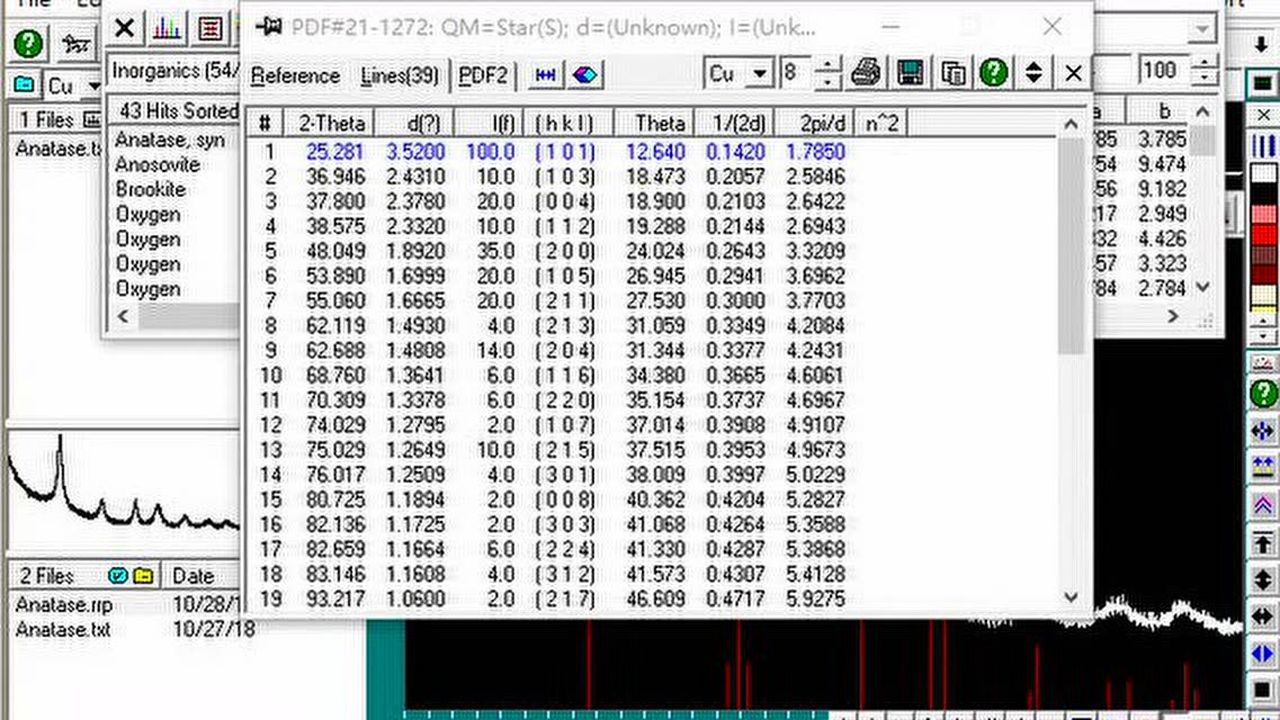Open help with green question mark in PDF dialog
Screen dimensions: 1280x720
[x=993, y=73]
